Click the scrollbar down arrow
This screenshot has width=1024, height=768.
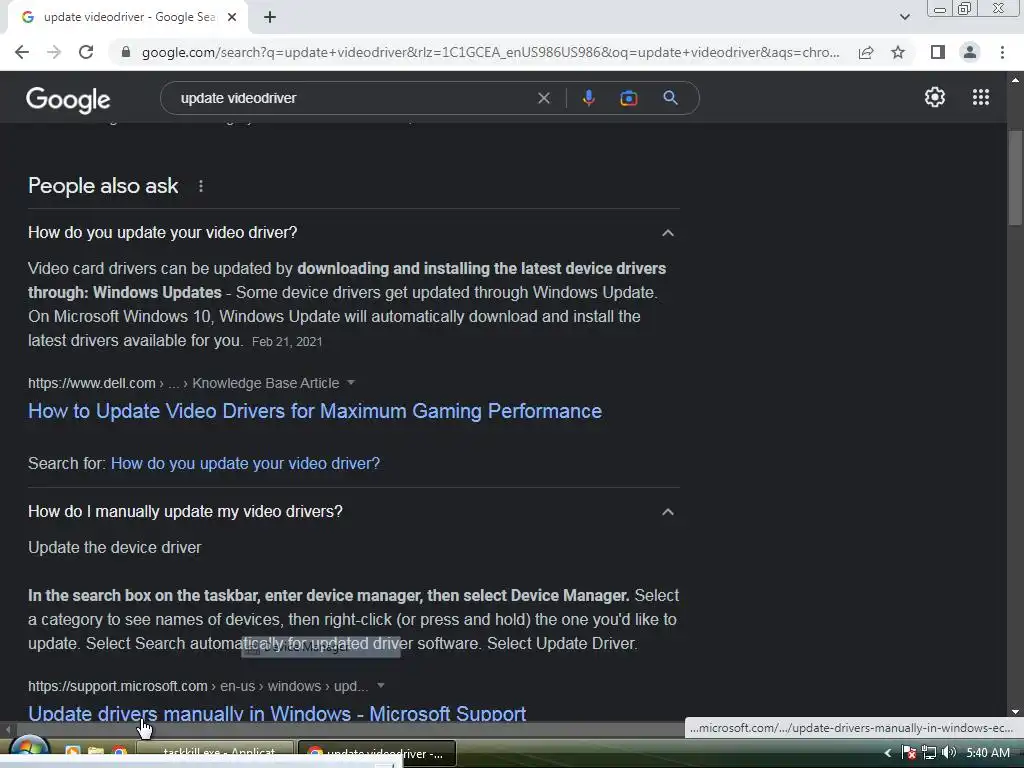[1015, 712]
